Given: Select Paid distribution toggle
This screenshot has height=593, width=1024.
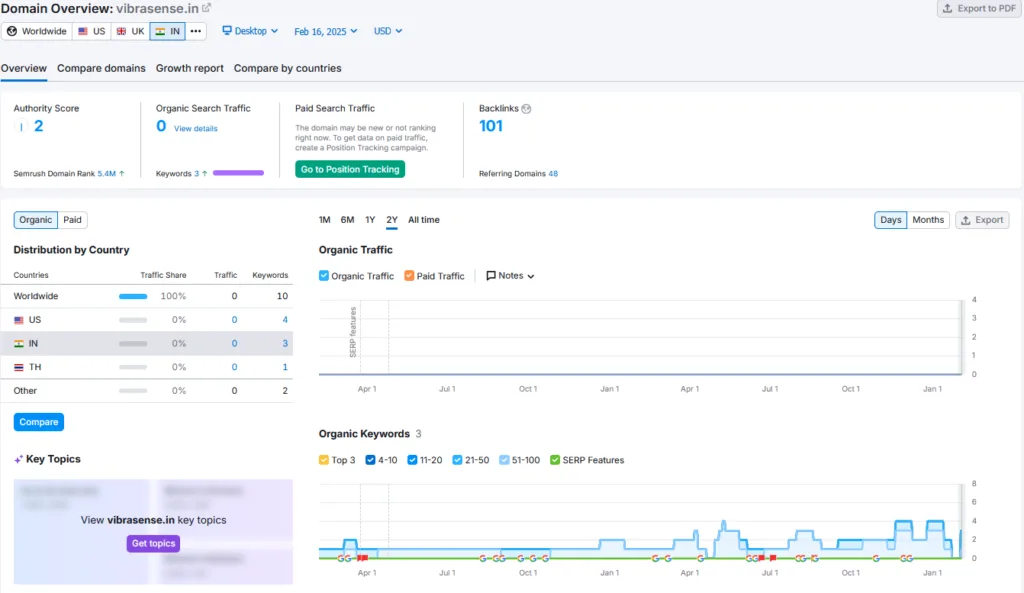Looking at the screenshot, I should pyautogui.click(x=72, y=220).
